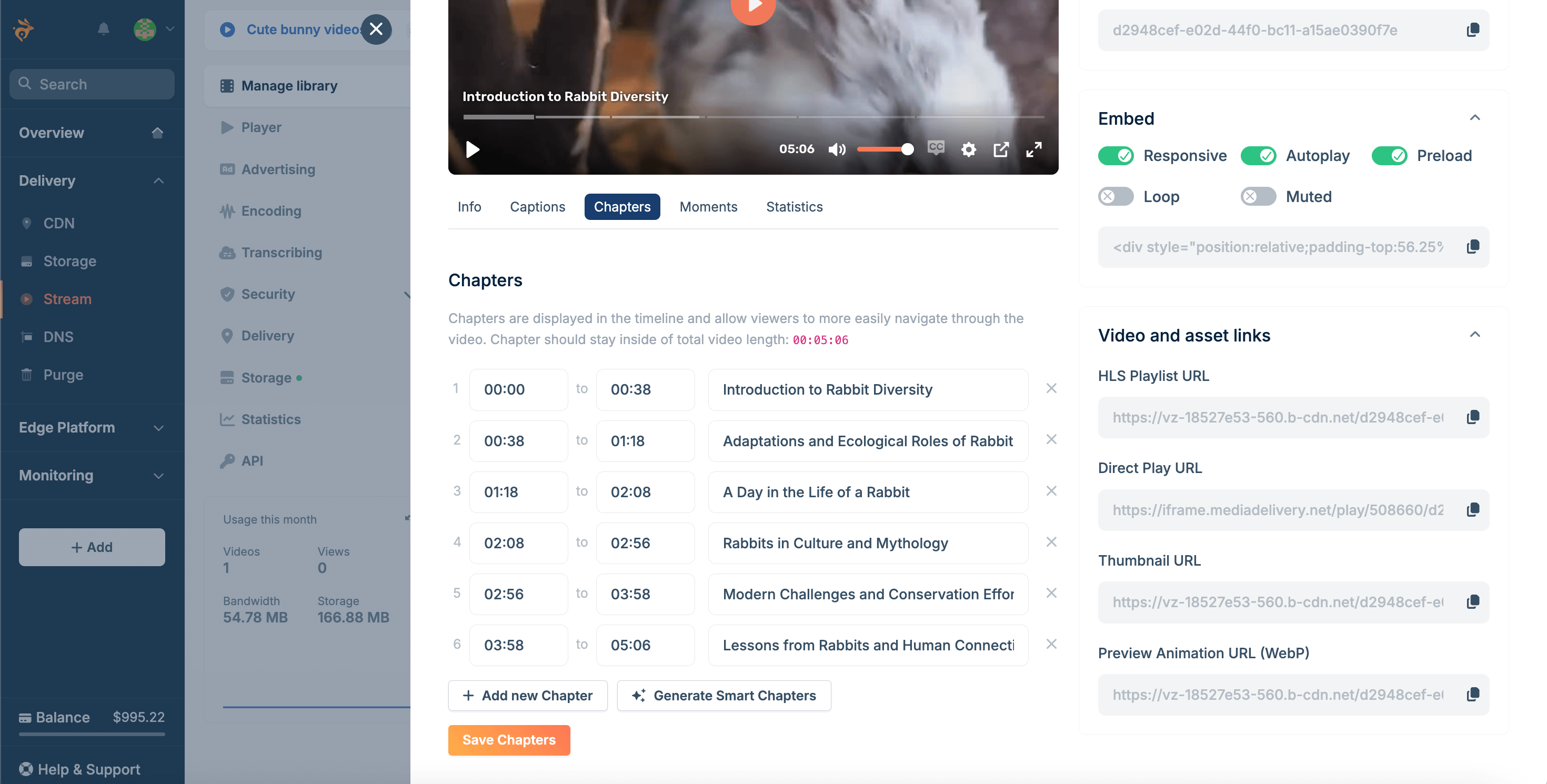The width and height of the screenshot is (1547, 784).
Task: Save the video chapters
Action: coord(509,740)
